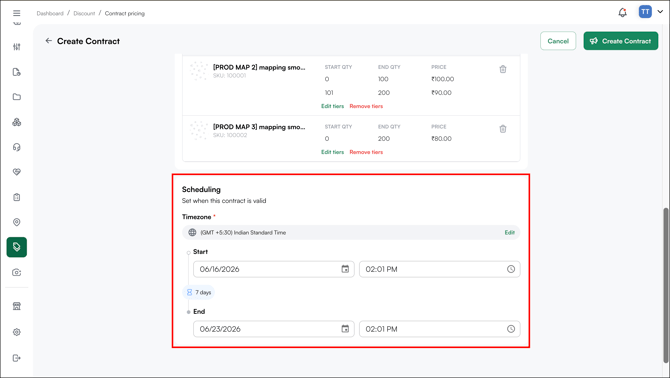Expand the user profile chevron

[x=660, y=12]
